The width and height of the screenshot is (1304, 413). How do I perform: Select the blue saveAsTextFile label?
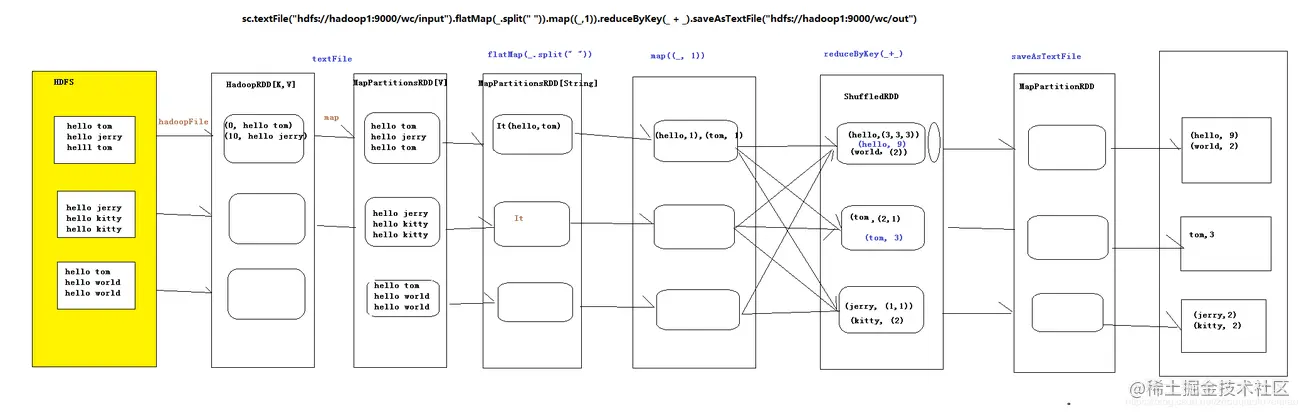point(1046,57)
